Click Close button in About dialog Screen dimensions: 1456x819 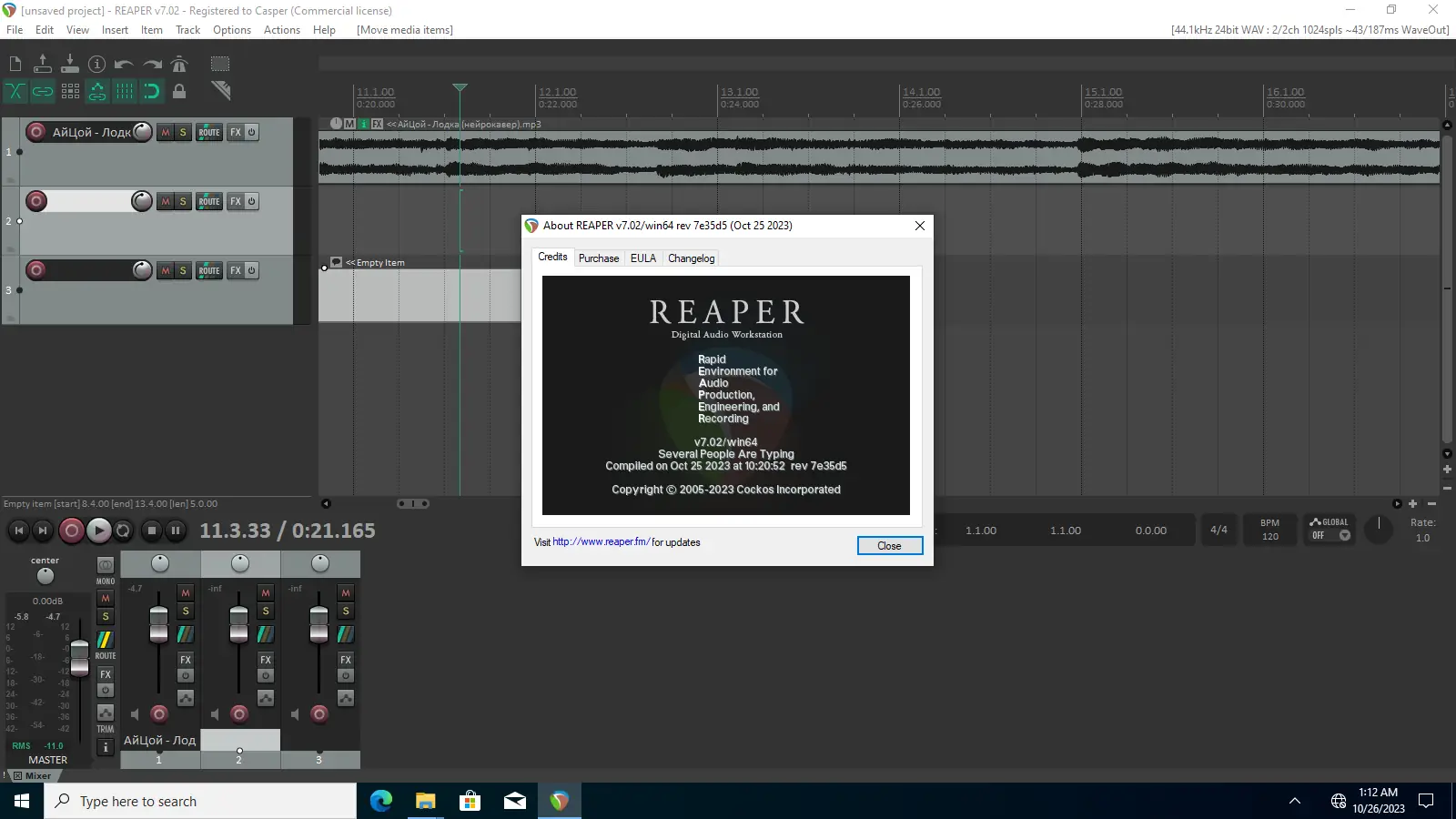coord(890,546)
